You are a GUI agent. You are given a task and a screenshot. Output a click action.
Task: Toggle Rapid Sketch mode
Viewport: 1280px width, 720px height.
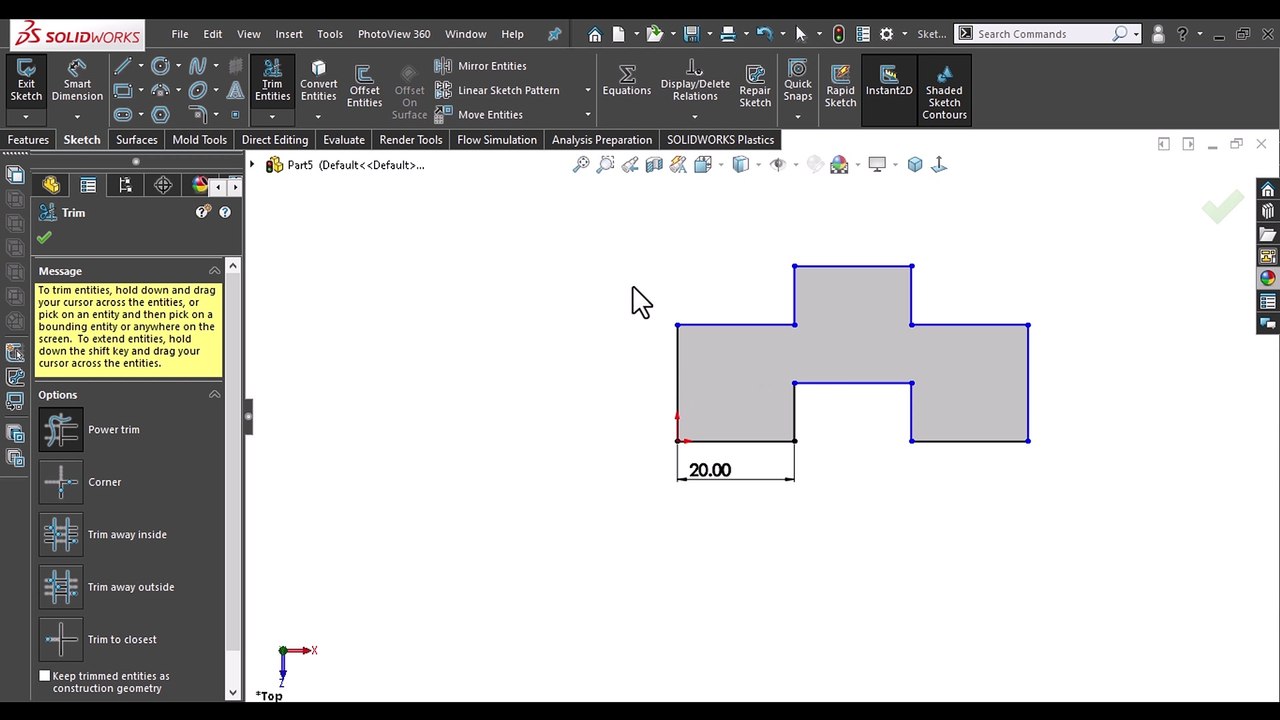(x=840, y=86)
